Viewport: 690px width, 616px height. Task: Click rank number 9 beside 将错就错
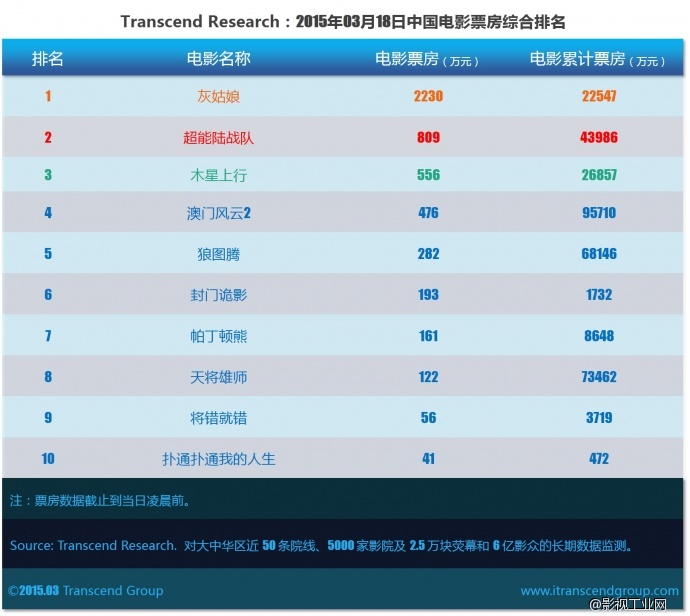pos(48,418)
